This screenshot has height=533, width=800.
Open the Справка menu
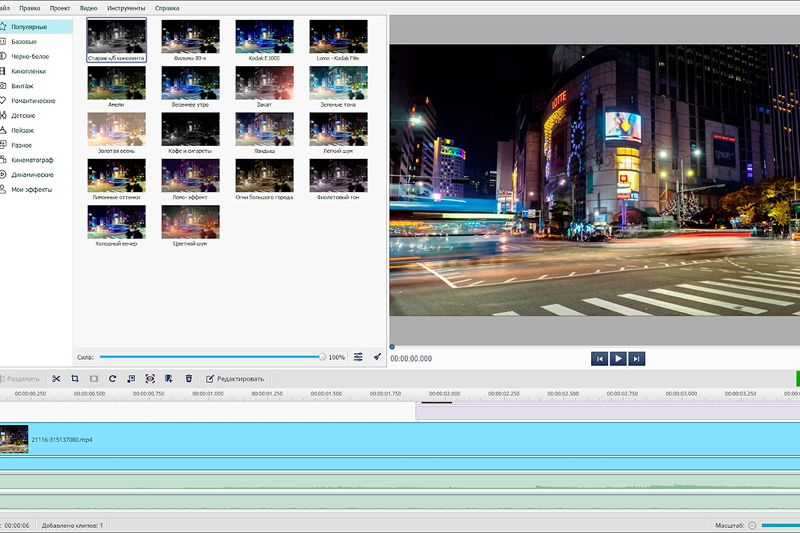click(x=167, y=8)
